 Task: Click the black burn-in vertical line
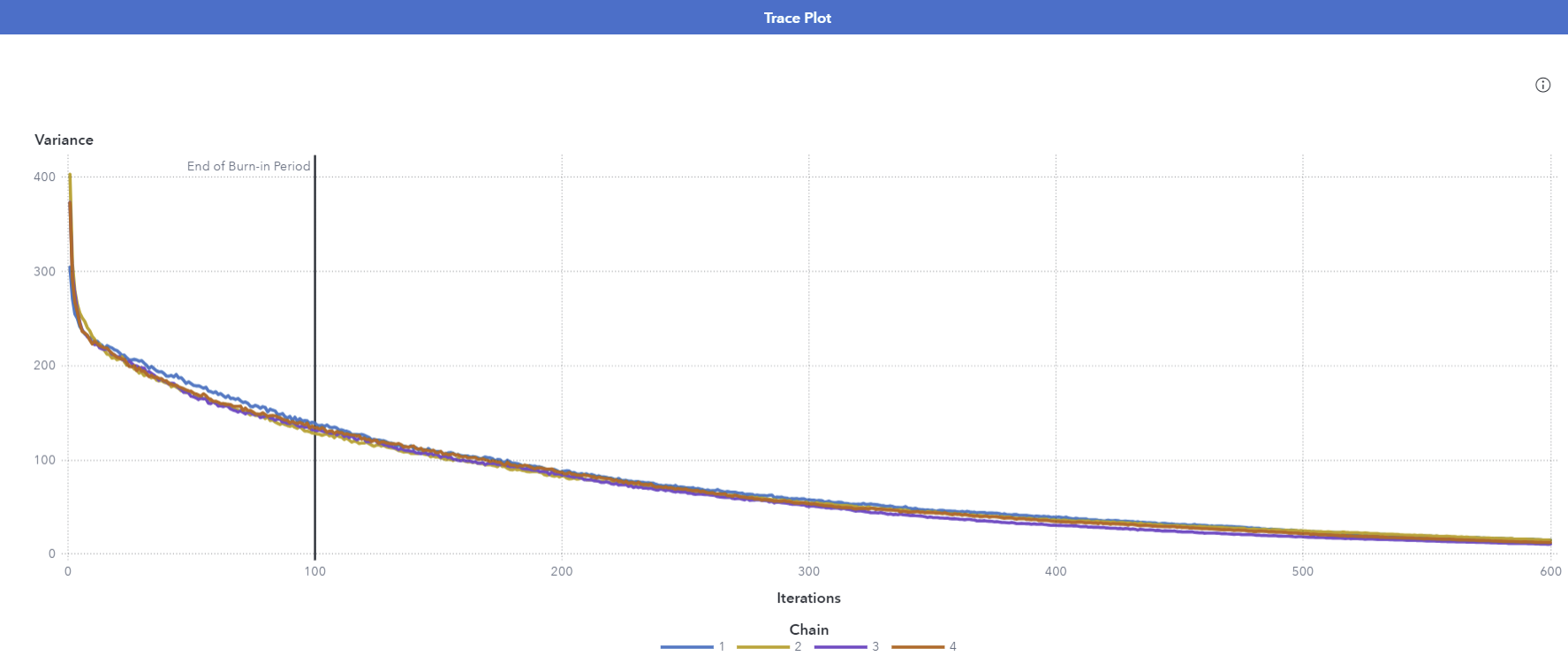click(x=314, y=353)
